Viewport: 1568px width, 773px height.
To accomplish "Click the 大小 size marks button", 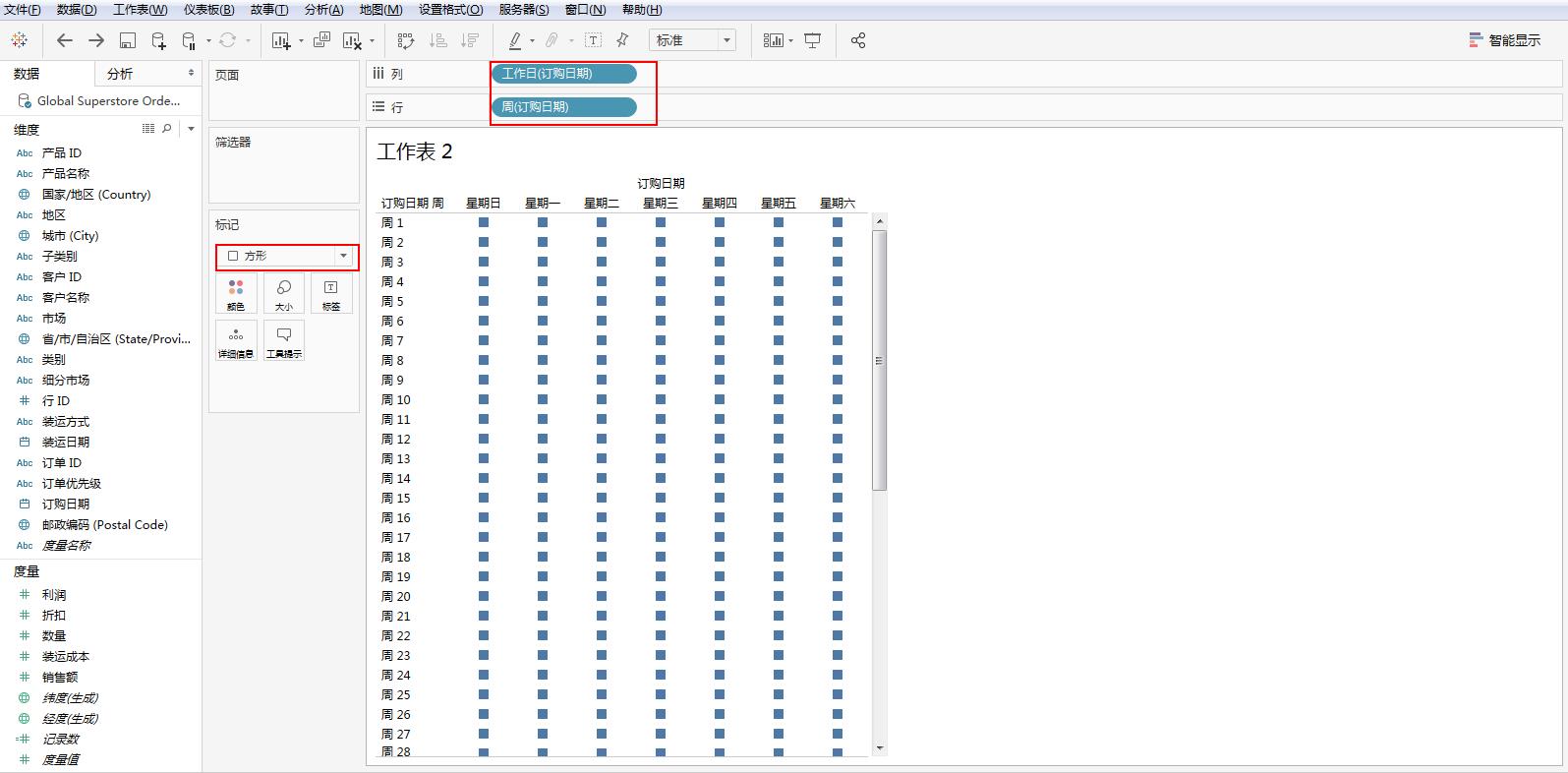I will (x=284, y=294).
